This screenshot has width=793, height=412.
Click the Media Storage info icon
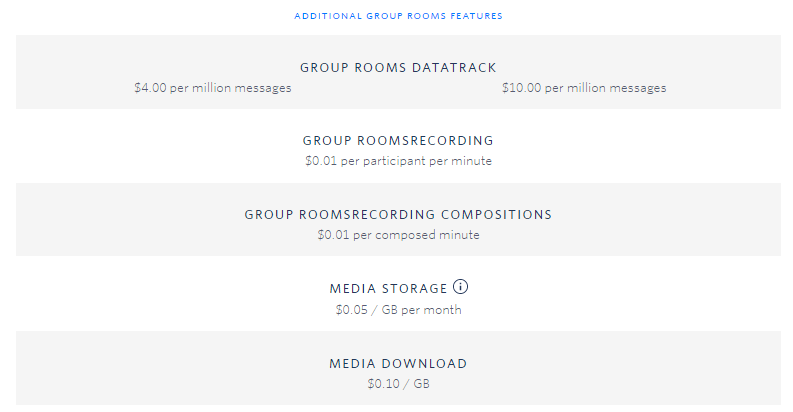460,287
